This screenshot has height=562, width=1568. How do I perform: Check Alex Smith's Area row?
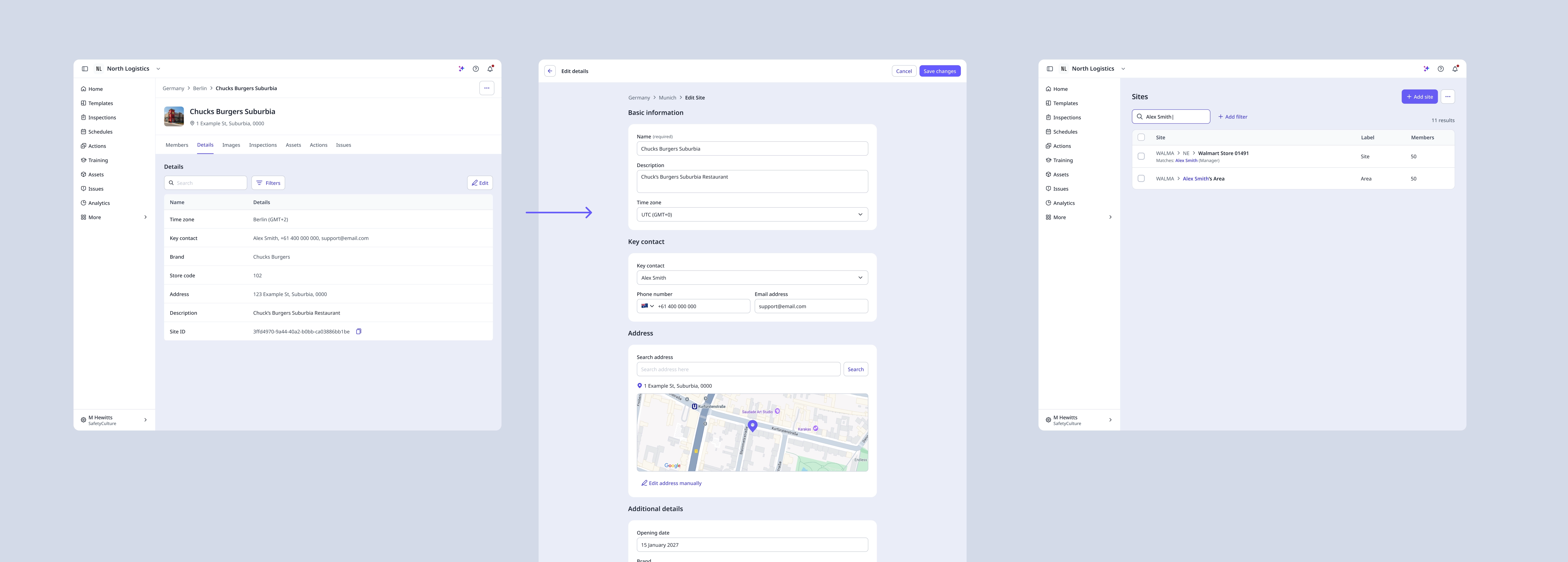(1141, 179)
